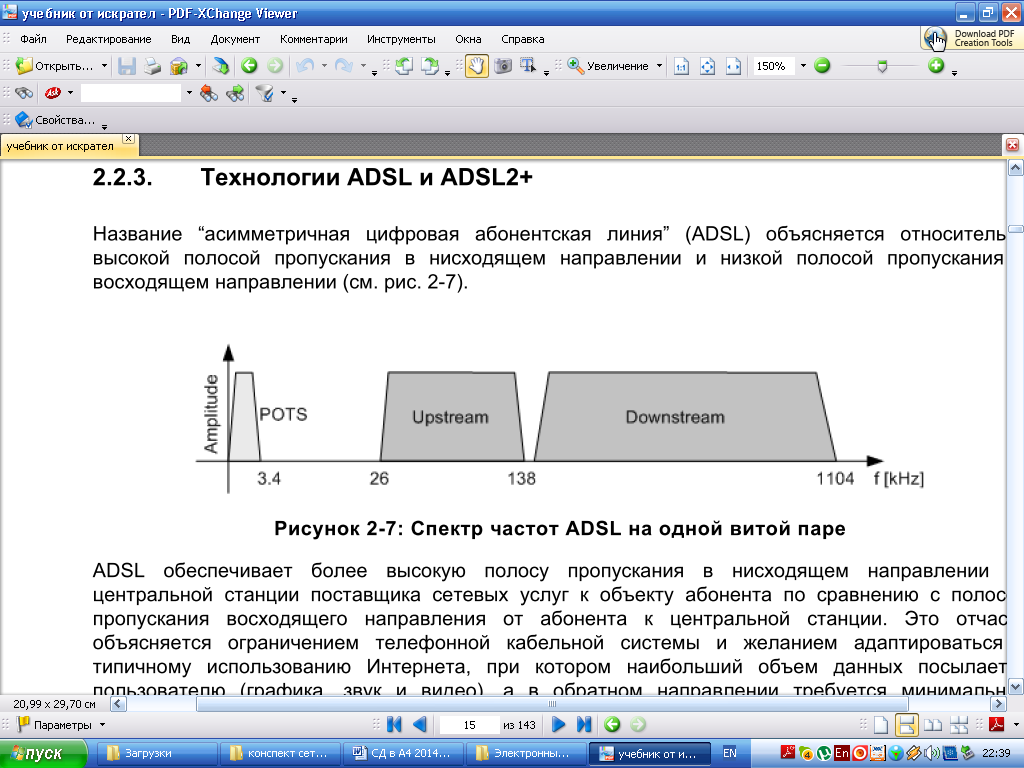Screen dimensions: 1024x768
Task: Jump to first page icon
Action: click(394, 724)
